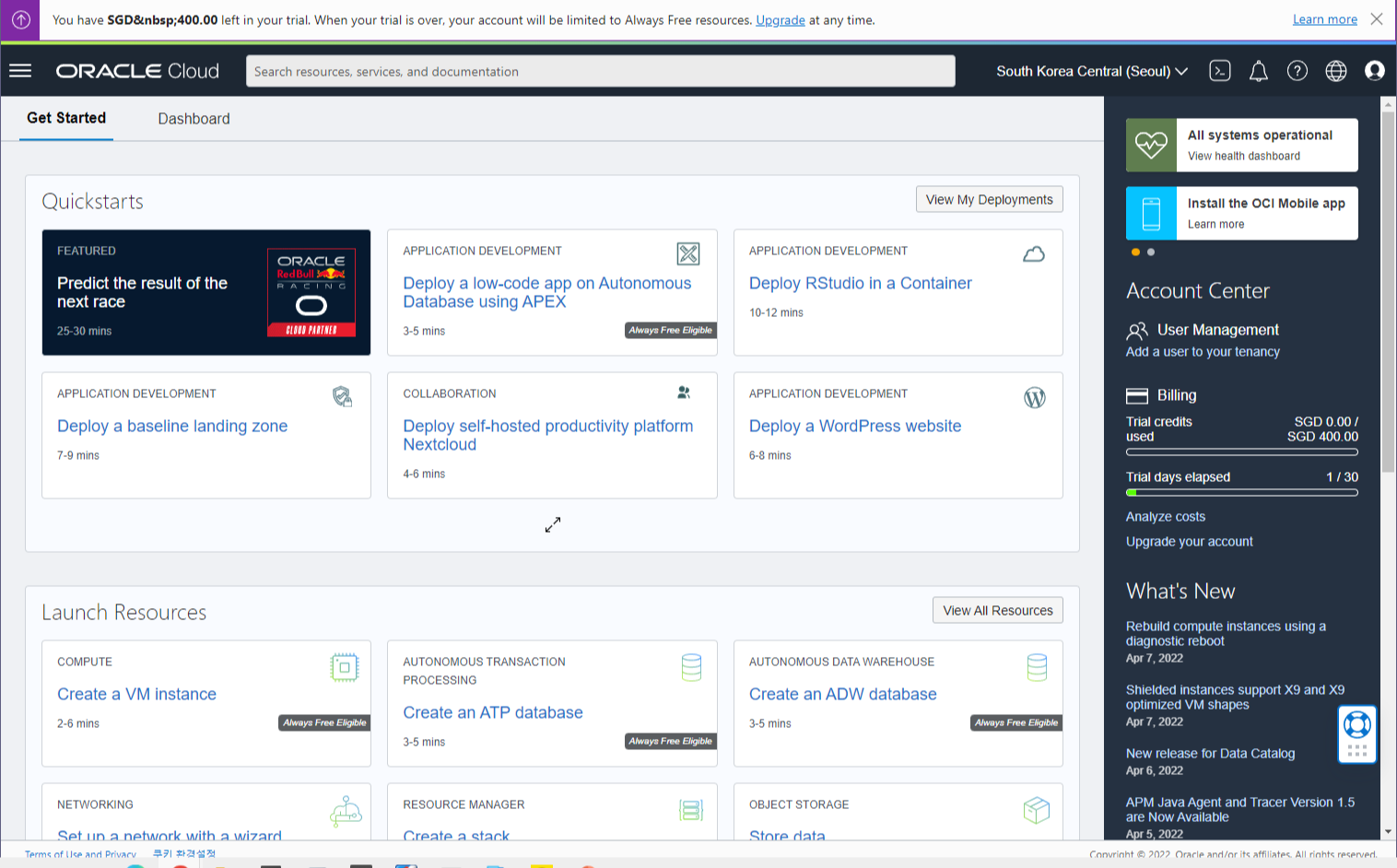Click the purple upgrade arrow icon
Image resolution: width=1397 pixels, height=868 pixels.
(x=20, y=19)
